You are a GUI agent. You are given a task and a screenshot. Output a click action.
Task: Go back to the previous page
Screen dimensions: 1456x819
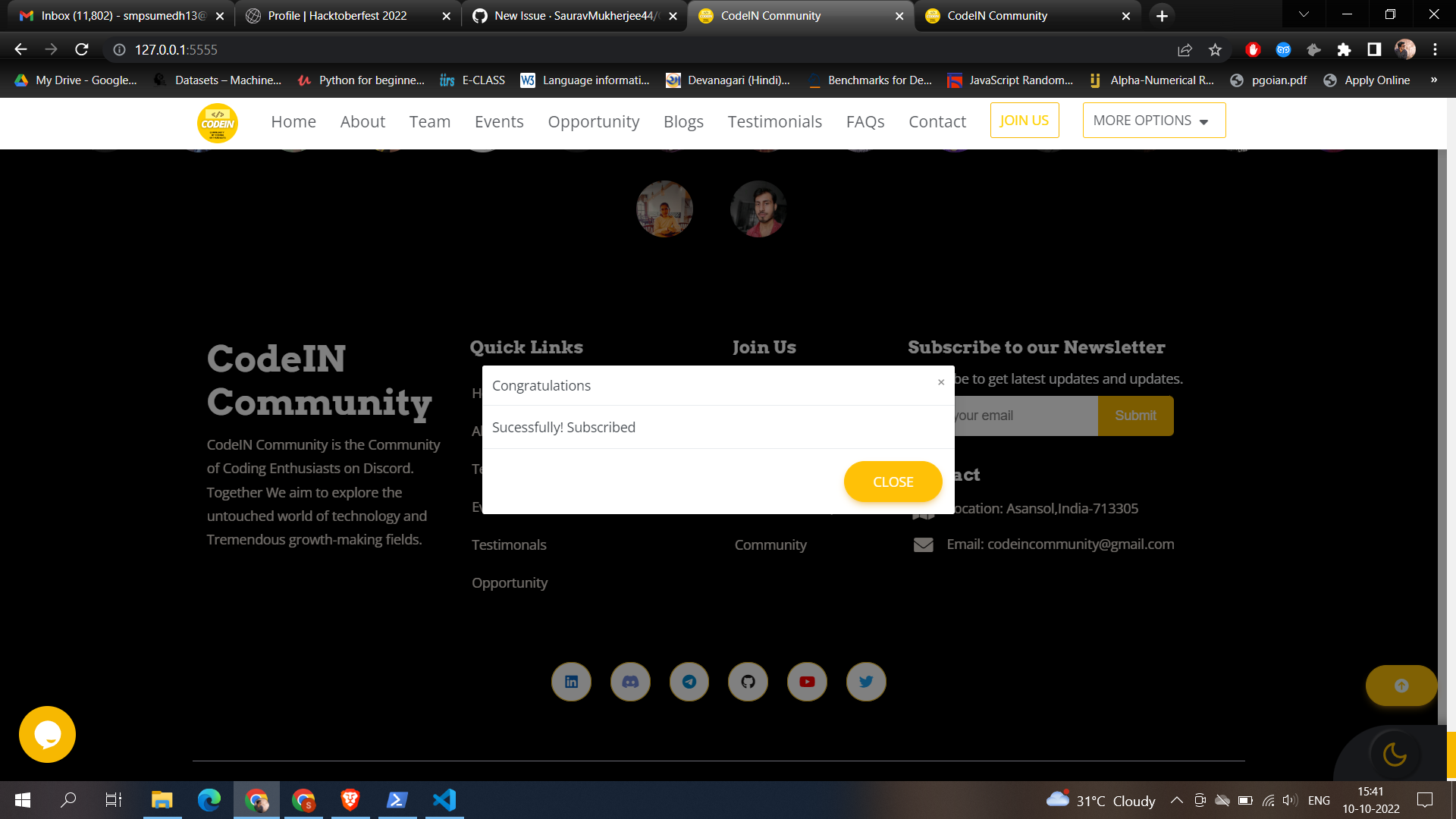click(20, 49)
